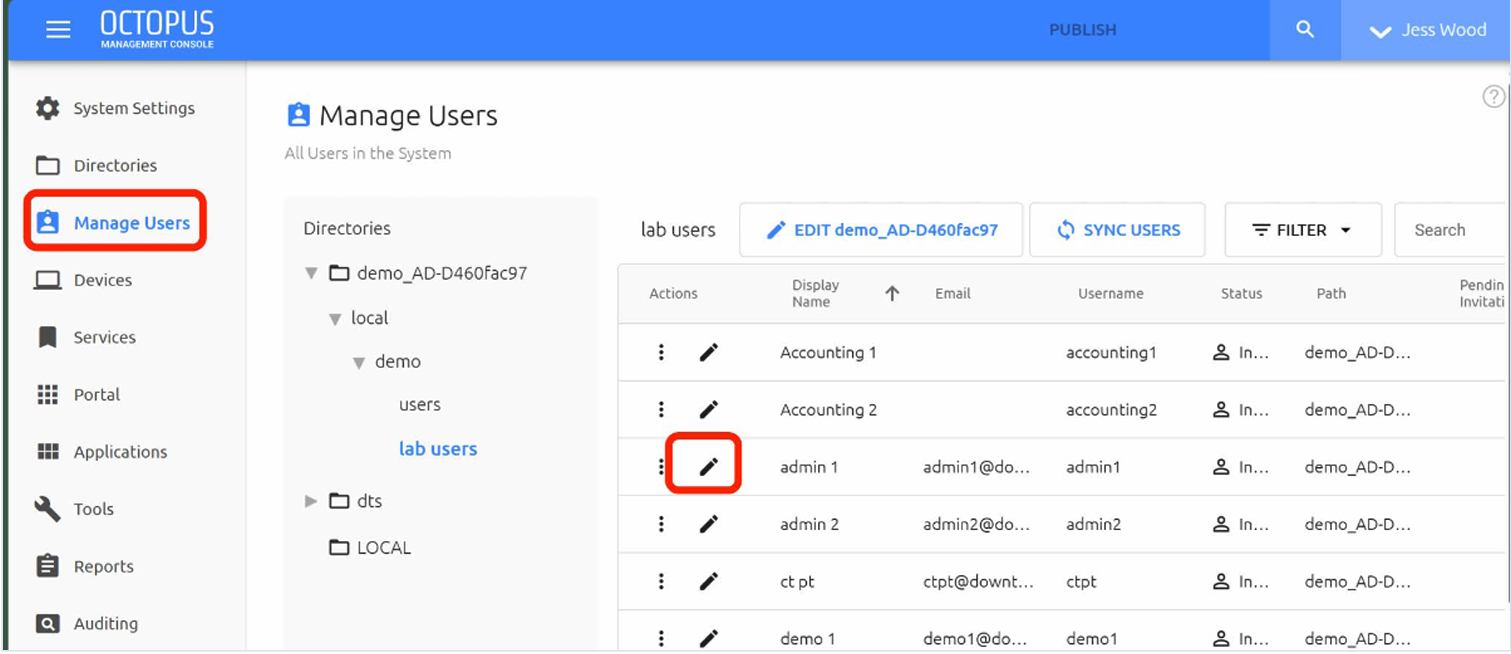Click the Manage Users badge icon in sidebar
This screenshot has width=1511, height=654.
point(47,222)
